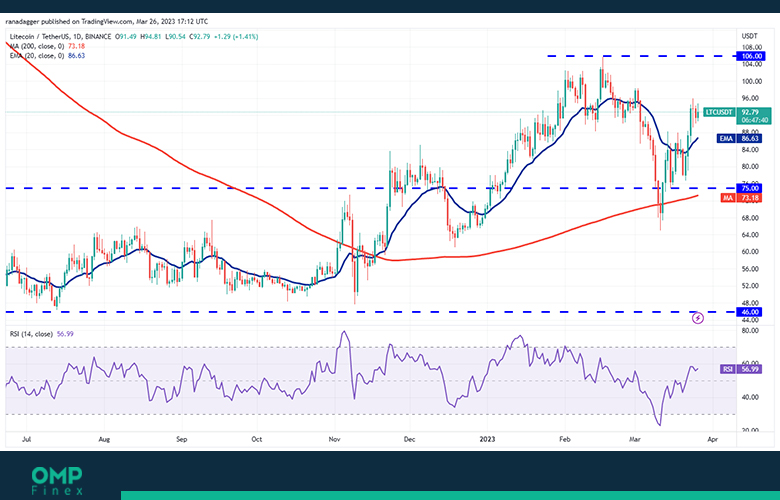Click the Aug label on time axis
The width and height of the screenshot is (780, 500).
(x=104, y=439)
